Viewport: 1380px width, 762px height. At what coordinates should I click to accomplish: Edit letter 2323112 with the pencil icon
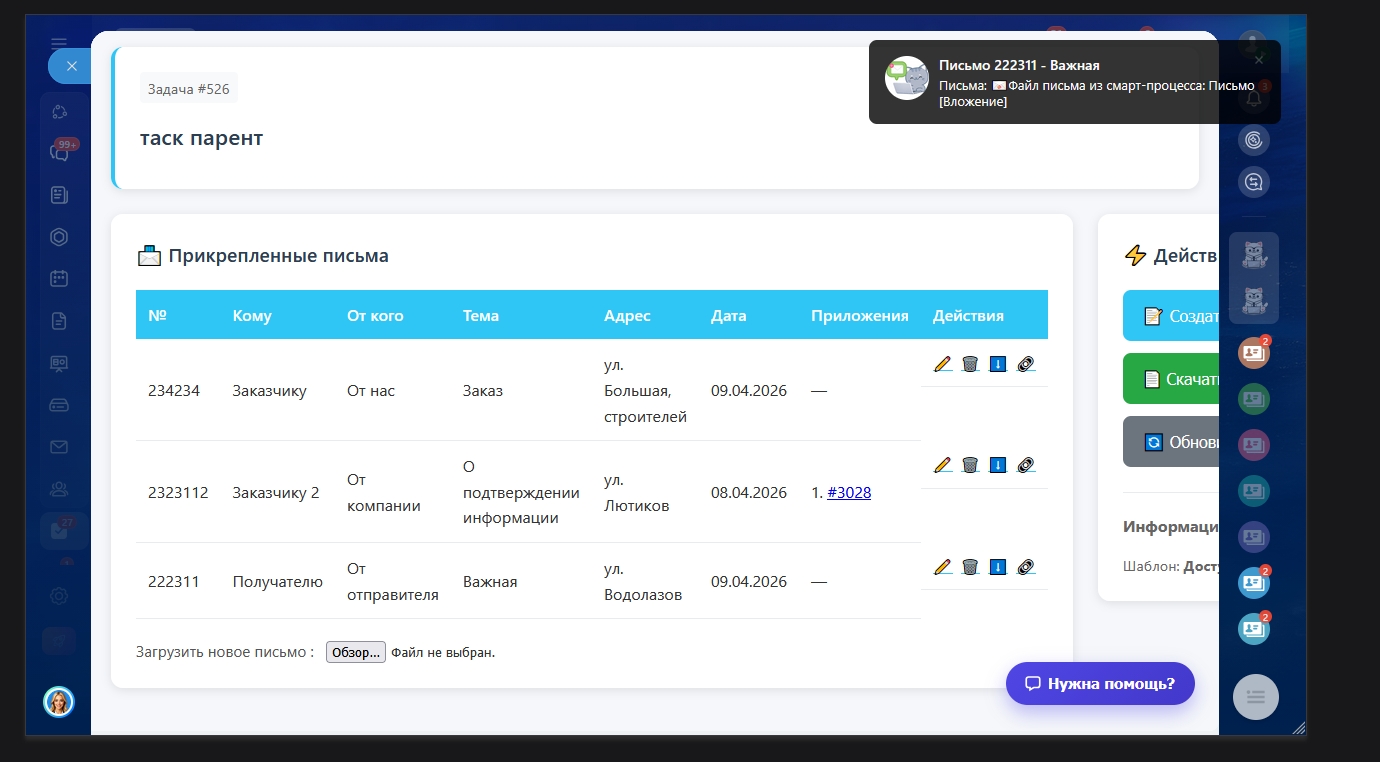[942, 465]
